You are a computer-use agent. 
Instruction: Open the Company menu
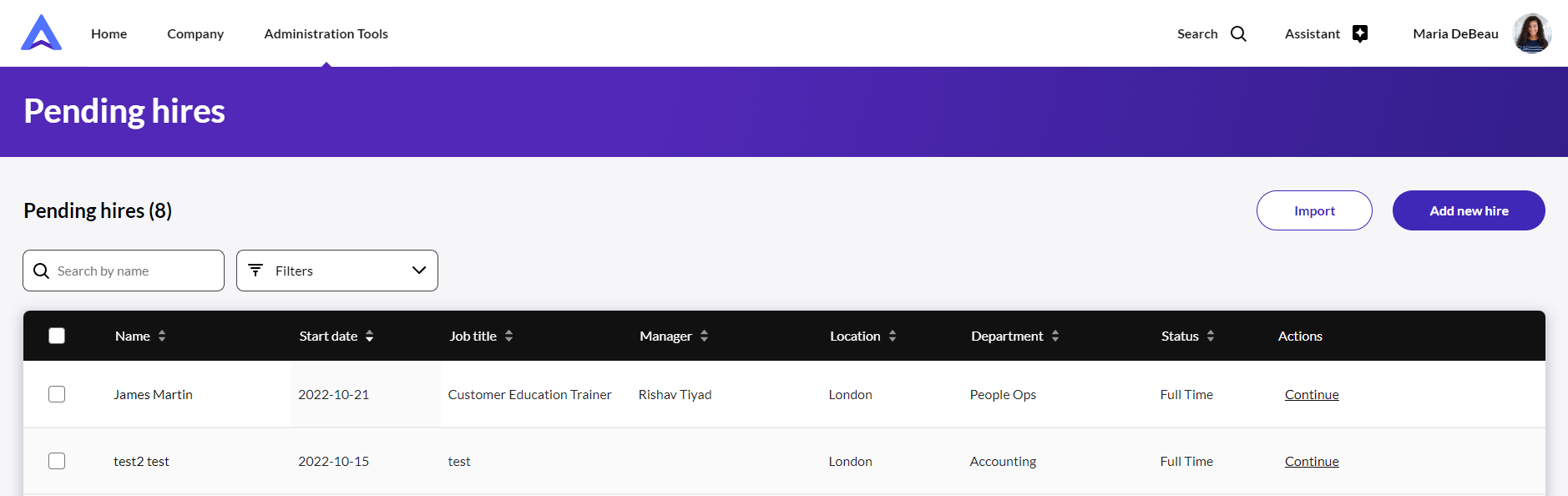point(195,34)
